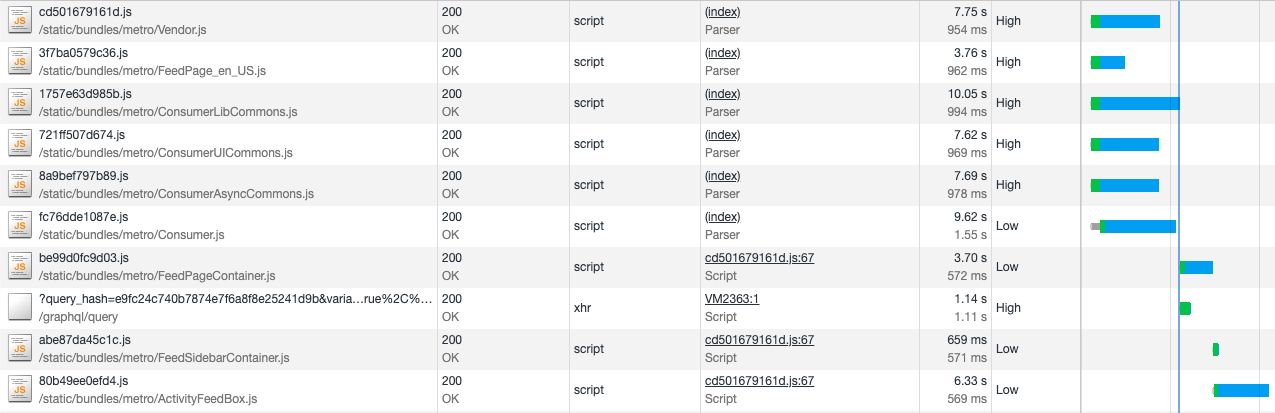Image resolution: width=1275 pixels, height=413 pixels.
Task: Select the JS icon for 1757e63d985b.js
Action: (20, 103)
